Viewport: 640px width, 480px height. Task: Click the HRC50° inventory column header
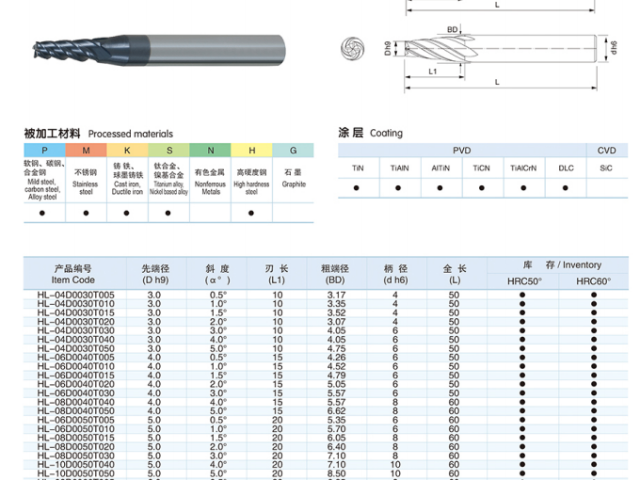click(x=522, y=282)
